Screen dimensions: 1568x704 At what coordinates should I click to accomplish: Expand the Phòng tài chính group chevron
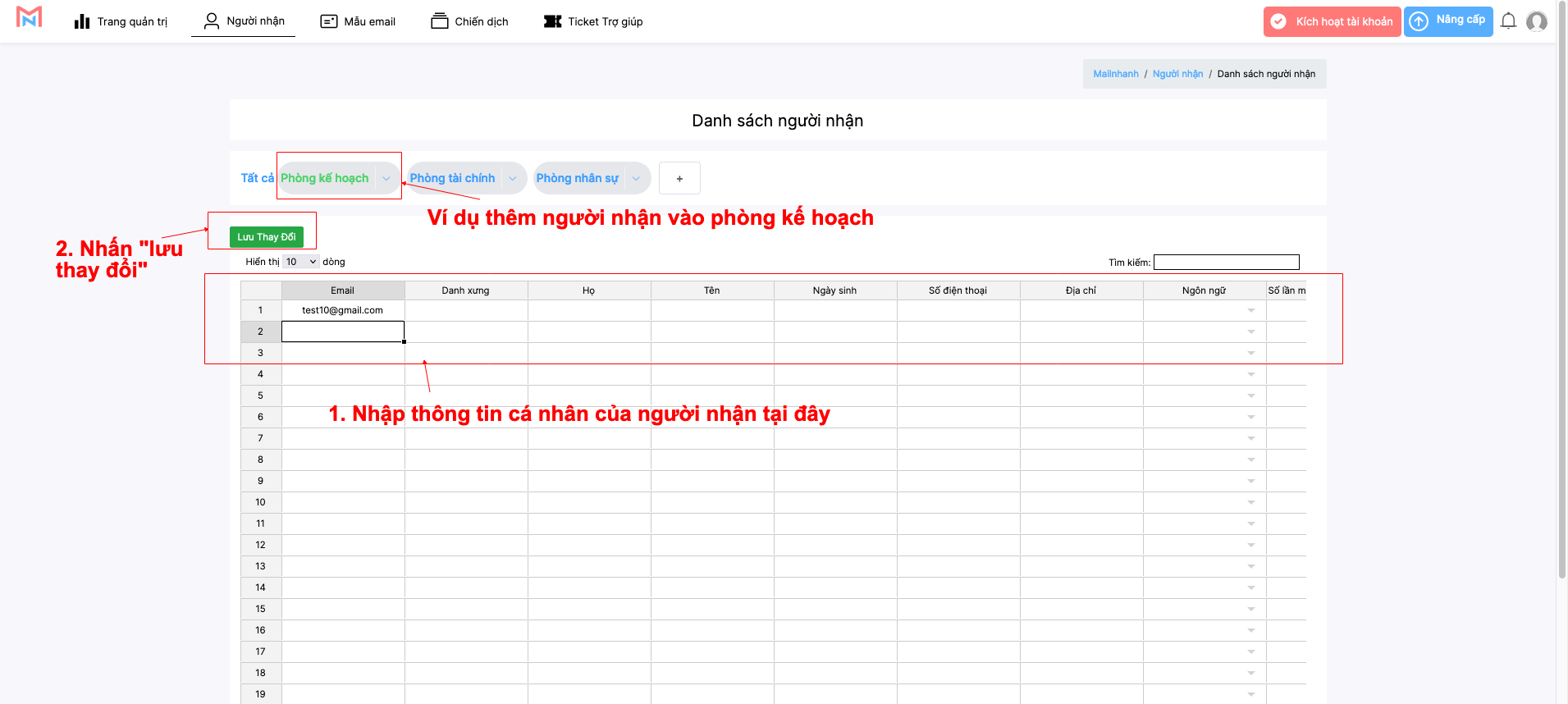coord(512,178)
